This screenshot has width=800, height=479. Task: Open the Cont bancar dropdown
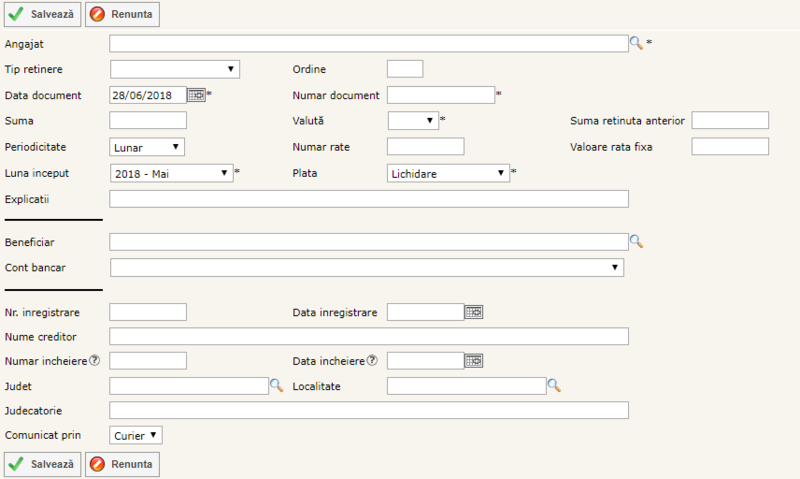pyautogui.click(x=366, y=268)
